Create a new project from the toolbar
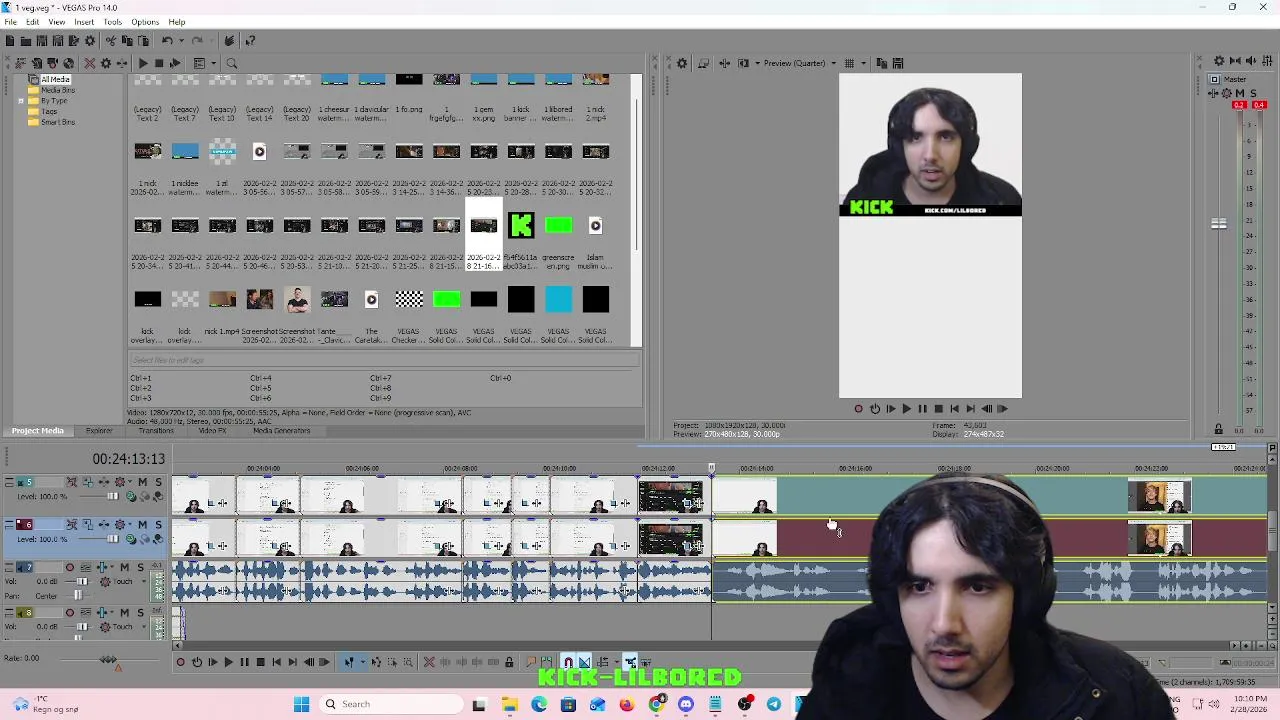 coord(10,41)
